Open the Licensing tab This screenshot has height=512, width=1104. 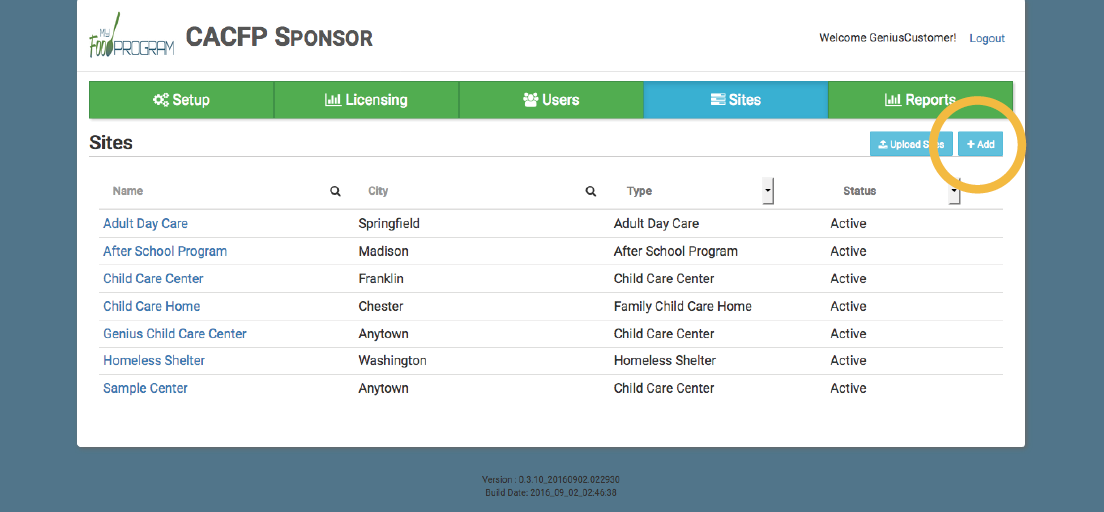366,100
